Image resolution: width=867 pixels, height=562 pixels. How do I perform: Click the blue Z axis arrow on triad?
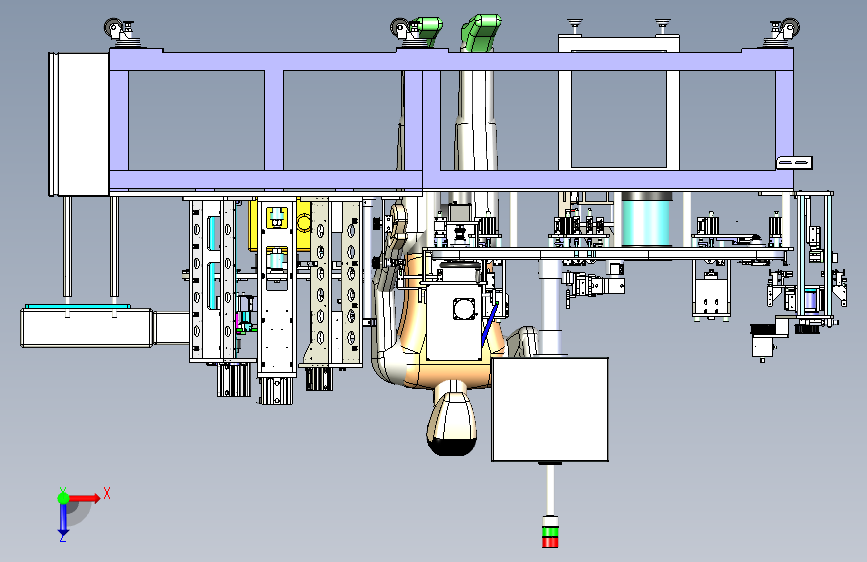tap(63, 520)
